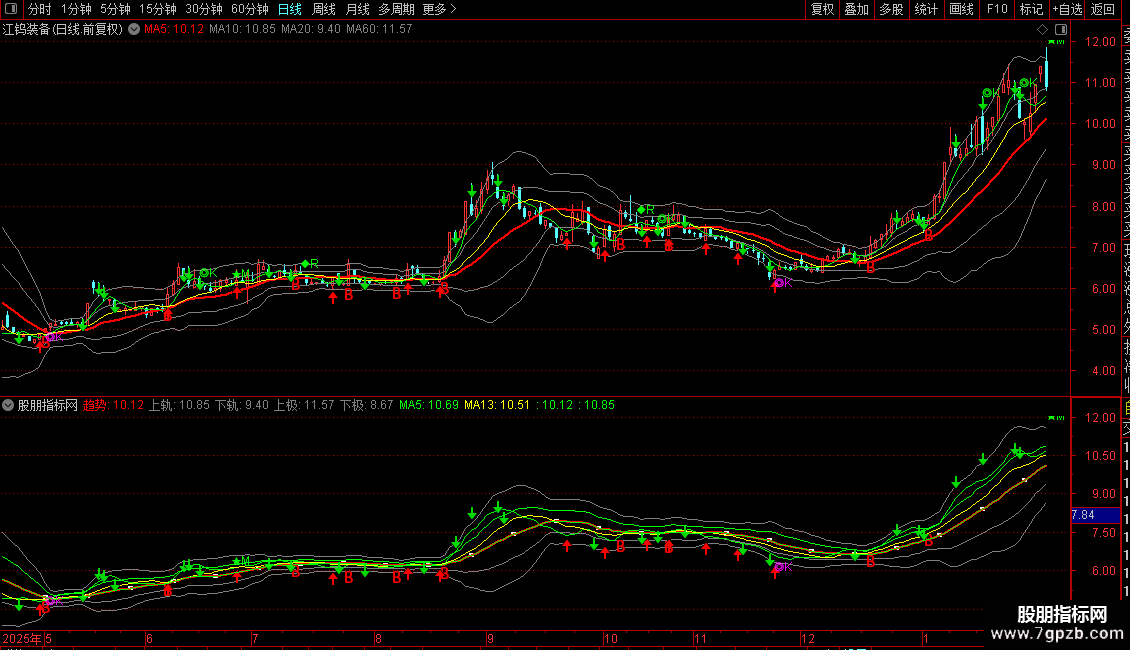Expand the 股朋指标网 indicator dropdown arrow

pyautogui.click(x=9, y=405)
